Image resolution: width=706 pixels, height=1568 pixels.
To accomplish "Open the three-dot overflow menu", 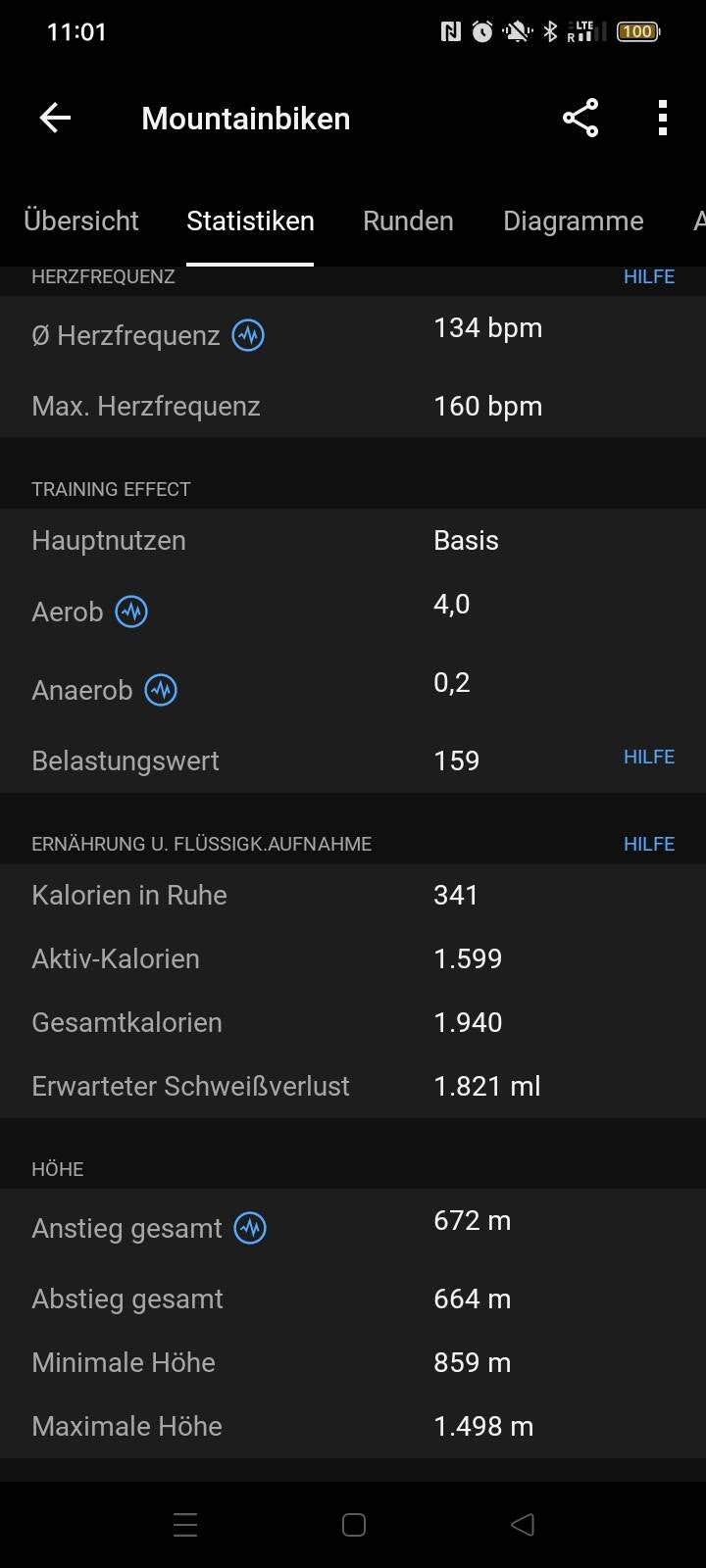I will point(663,119).
